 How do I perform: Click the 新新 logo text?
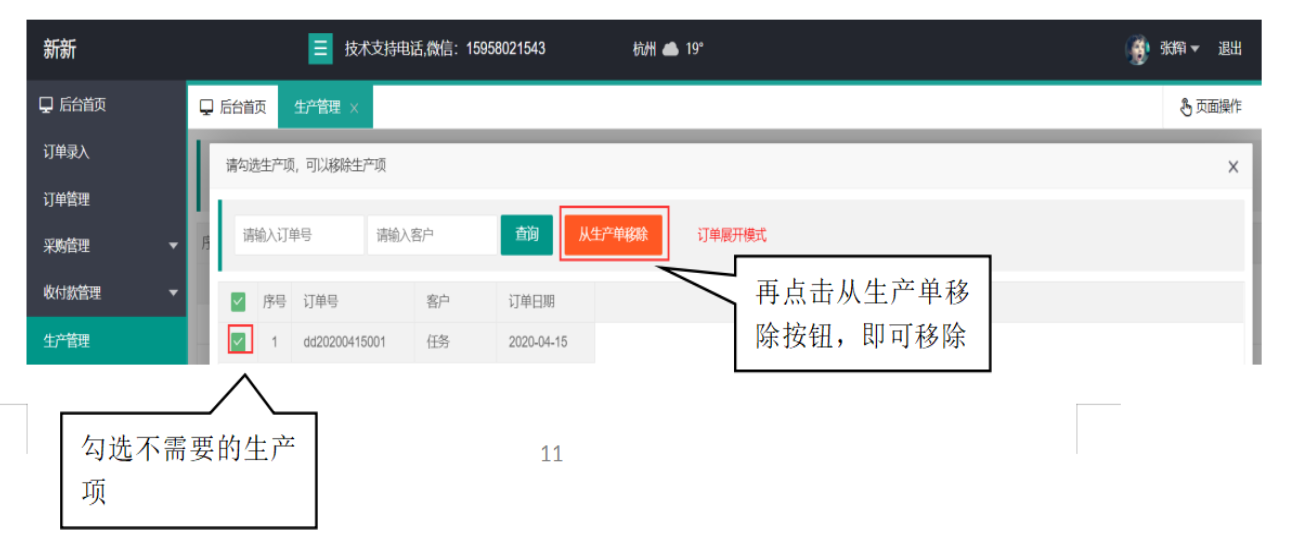[x=59, y=49]
